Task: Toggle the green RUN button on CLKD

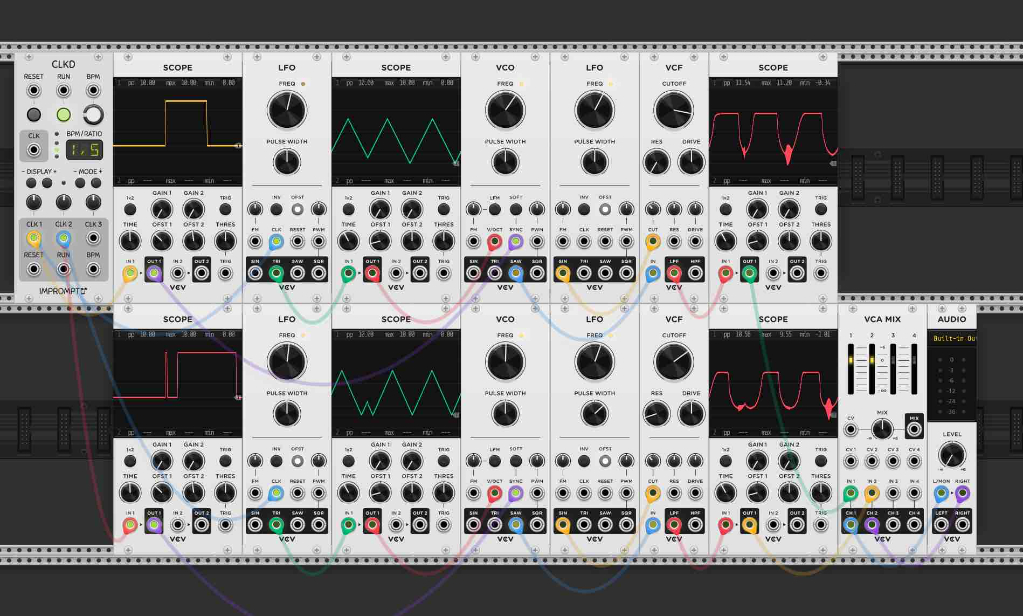Action: click(64, 114)
